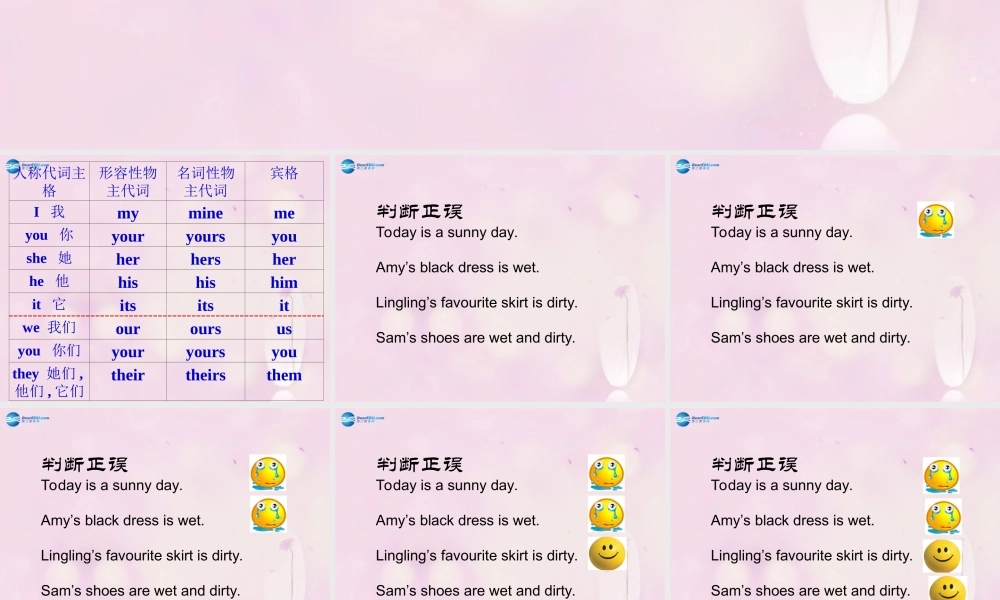Viewport: 1000px width, 600px height.
Task: Select the 'ours' cell in the table
Action: [205, 329]
